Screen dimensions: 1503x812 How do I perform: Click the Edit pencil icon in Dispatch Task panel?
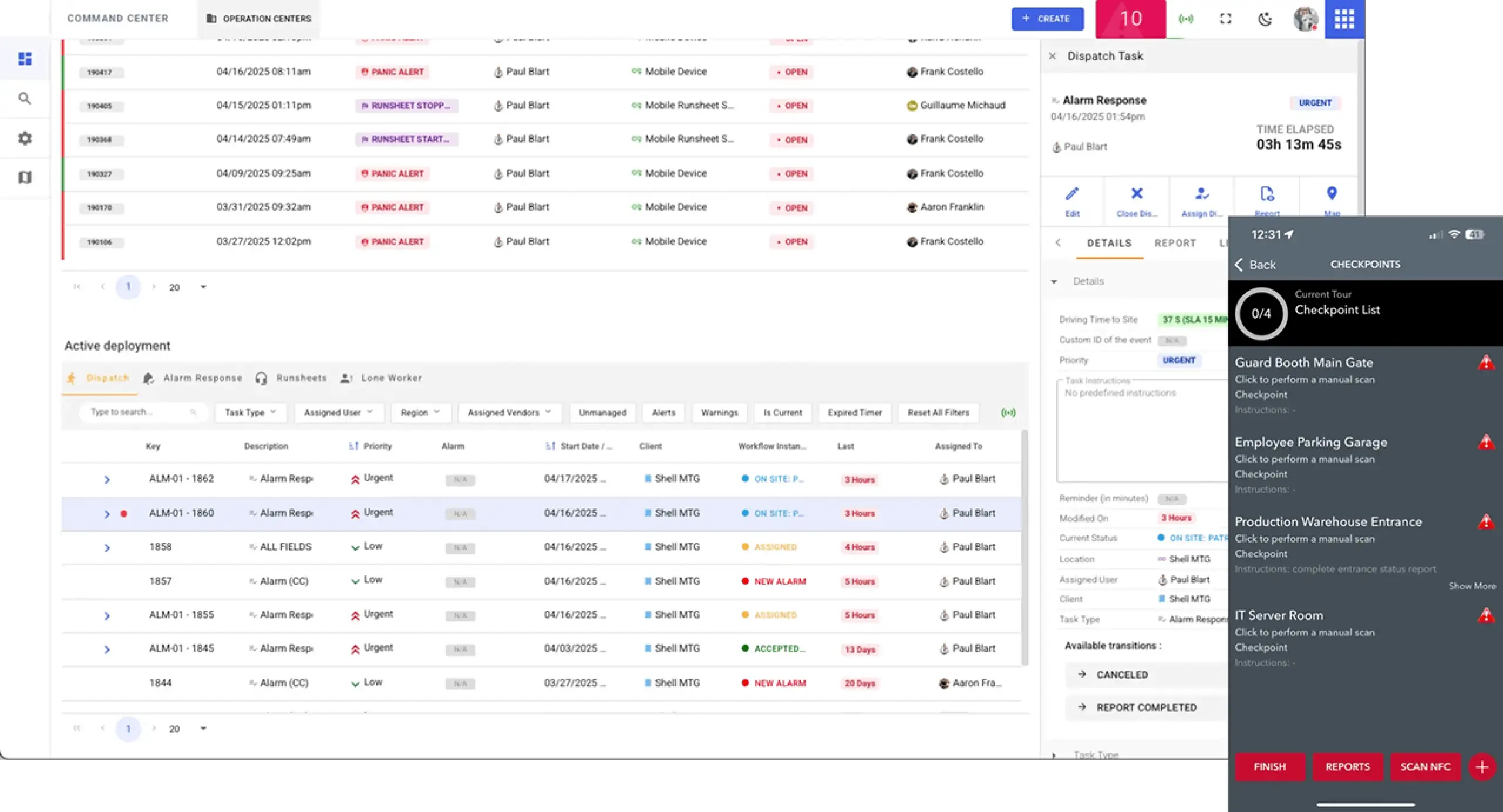1073,201
